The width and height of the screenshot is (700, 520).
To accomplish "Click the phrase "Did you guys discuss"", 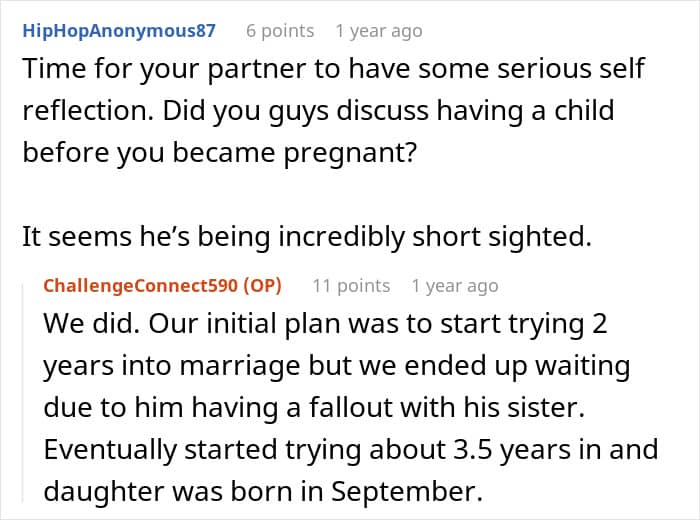I will click(296, 111).
